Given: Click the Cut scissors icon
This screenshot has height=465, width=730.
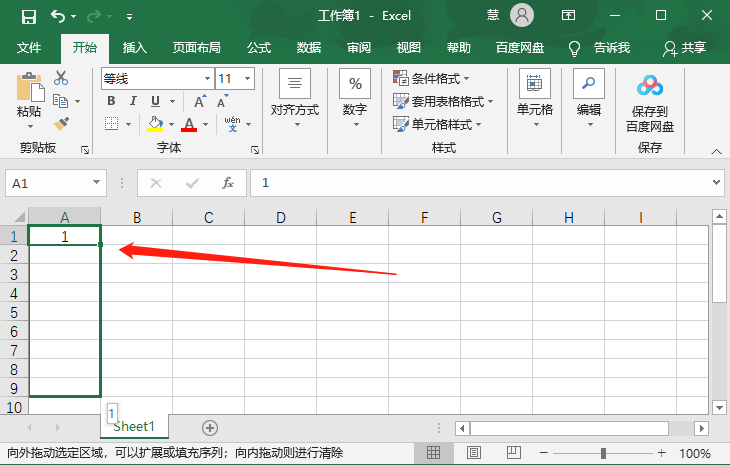Looking at the screenshot, I should [x=61, y=78].
